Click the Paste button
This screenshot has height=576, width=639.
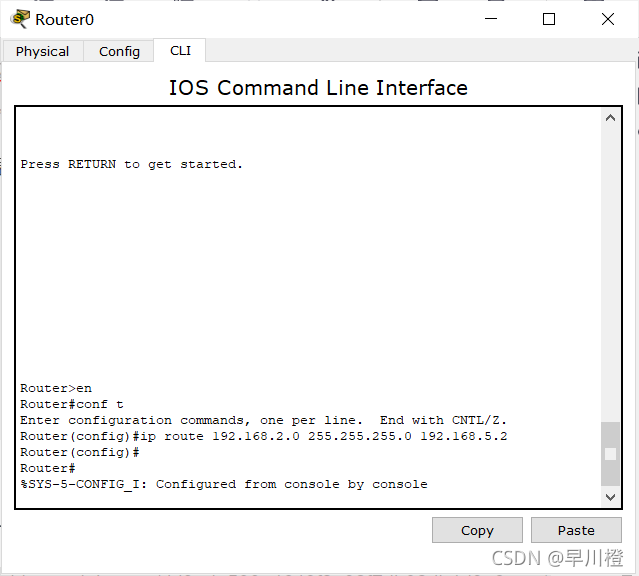click(x=576, y=530)
